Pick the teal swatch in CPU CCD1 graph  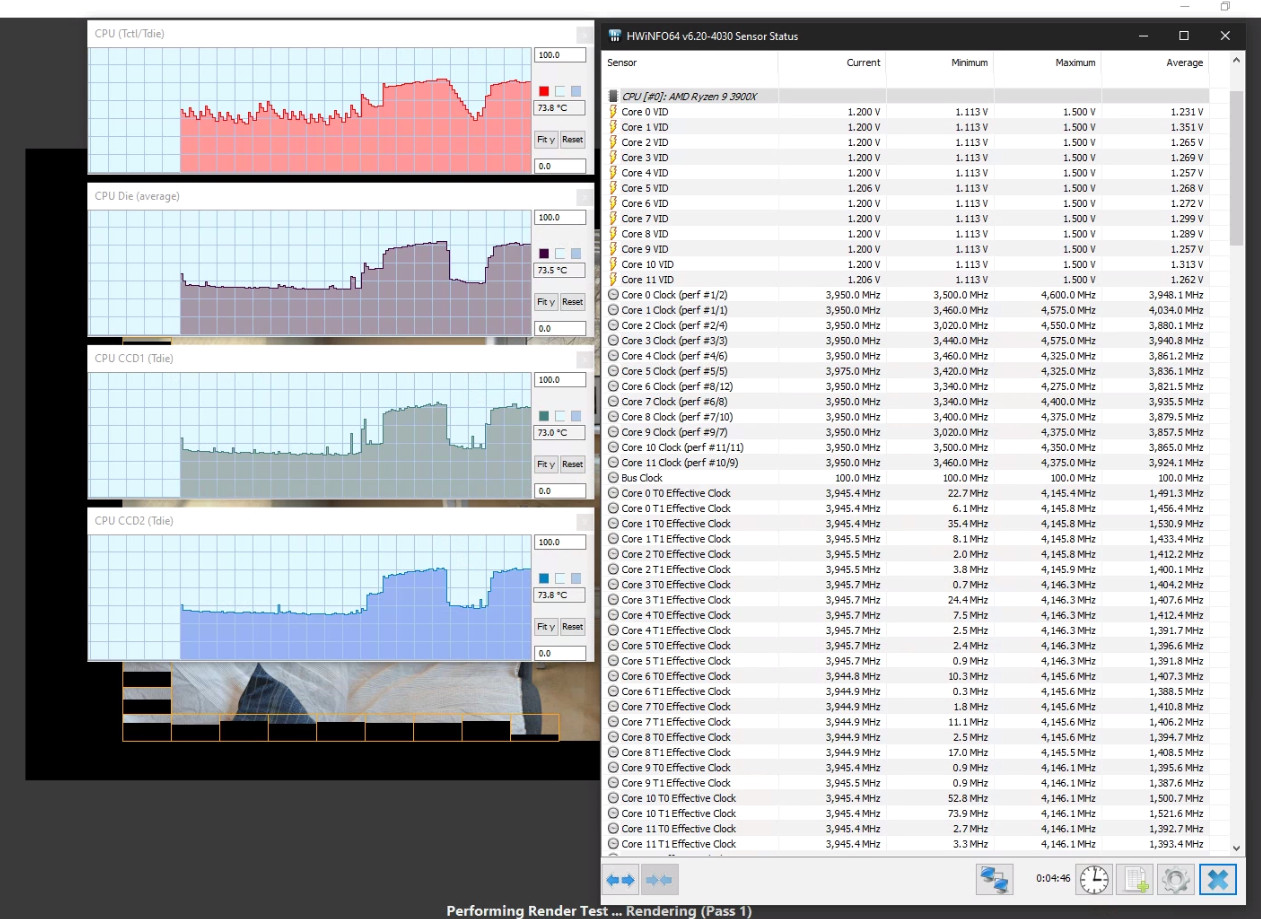click(544, 416)
